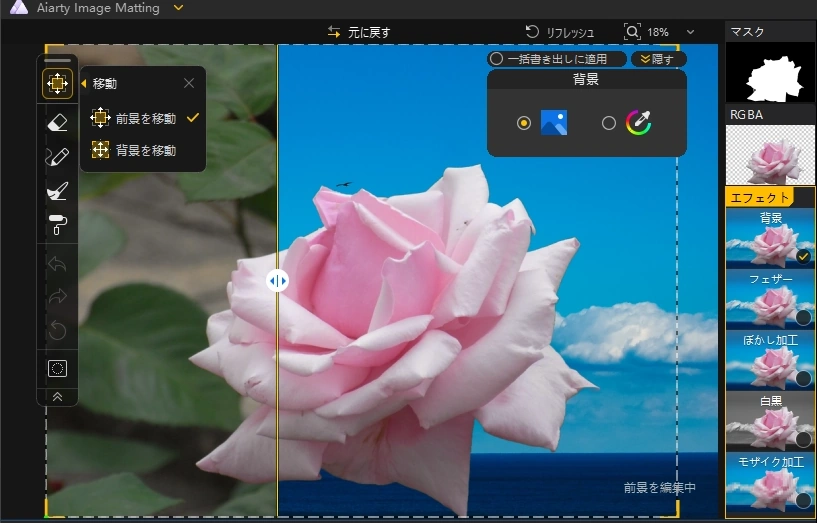Image resolution: width=817 pixels, height=523 pixels.
Task: Open the zoom percentage dropdown
Action: click(x=690, y=32)
